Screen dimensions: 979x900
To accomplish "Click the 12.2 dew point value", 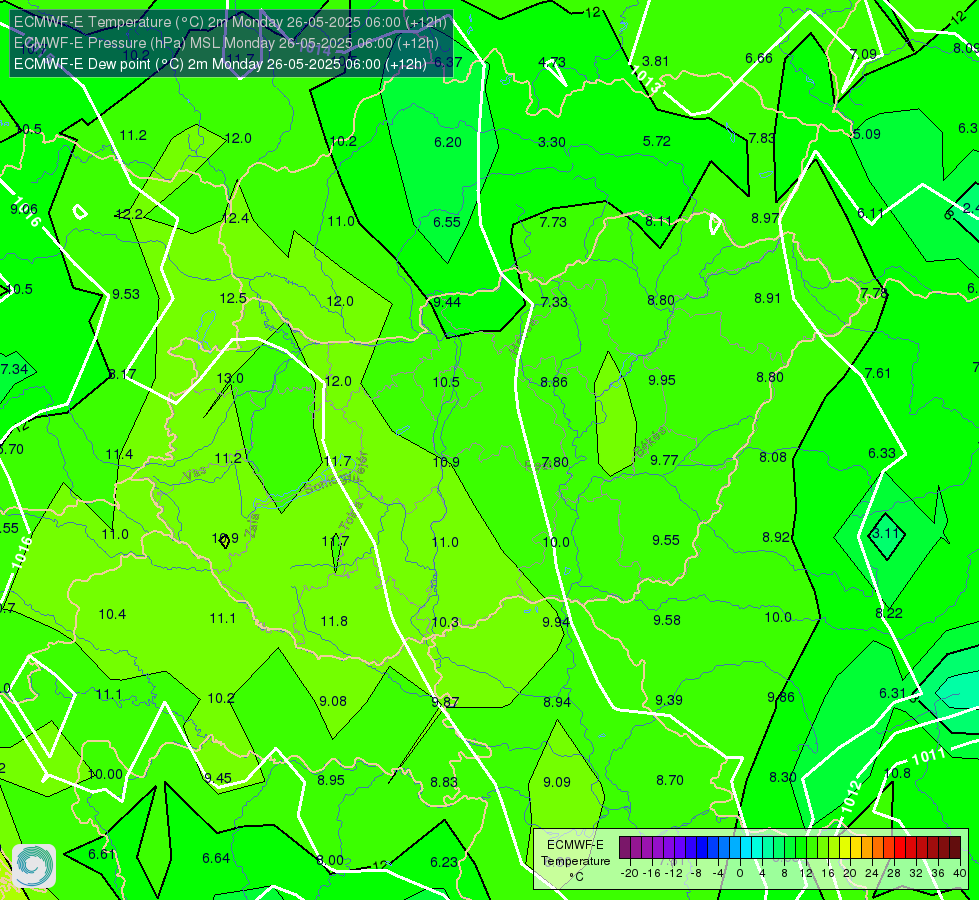I will pyautogui.click(x=129, y=214).
